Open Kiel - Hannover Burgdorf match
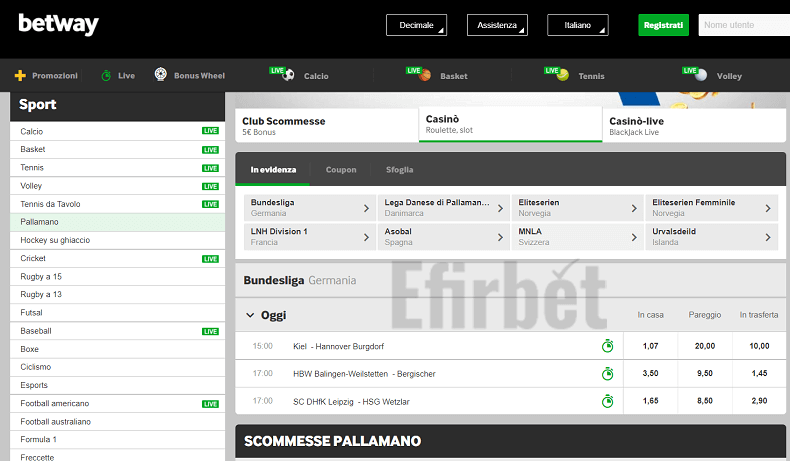Viewport: 790px width, 461px height. point(339,347)
